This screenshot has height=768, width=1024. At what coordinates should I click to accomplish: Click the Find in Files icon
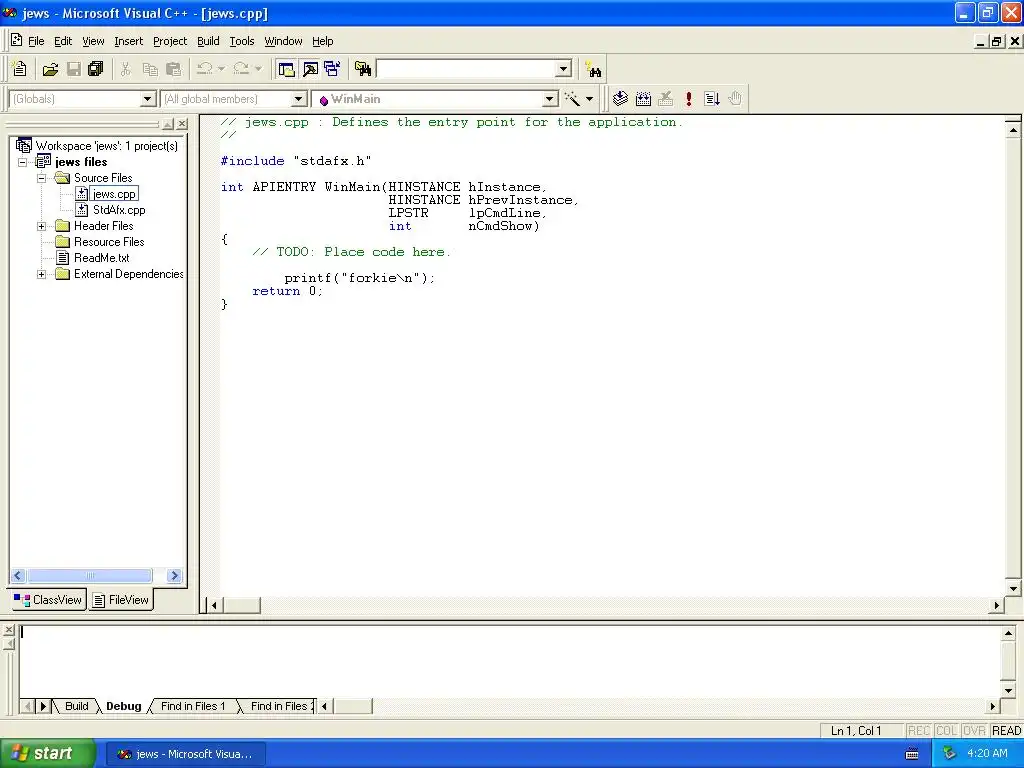(363, 69)
